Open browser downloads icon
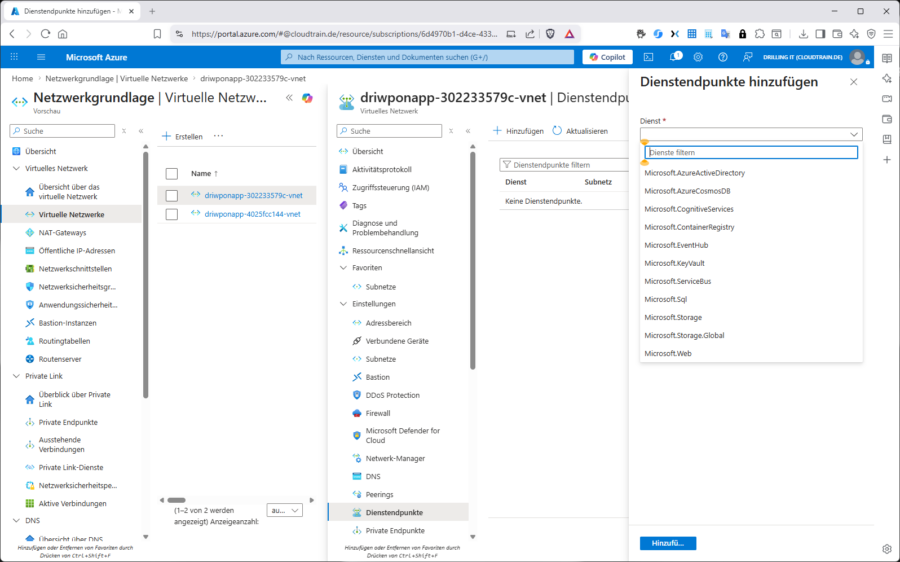The width and height of the screenshot is (900, 562). [803, 34]
